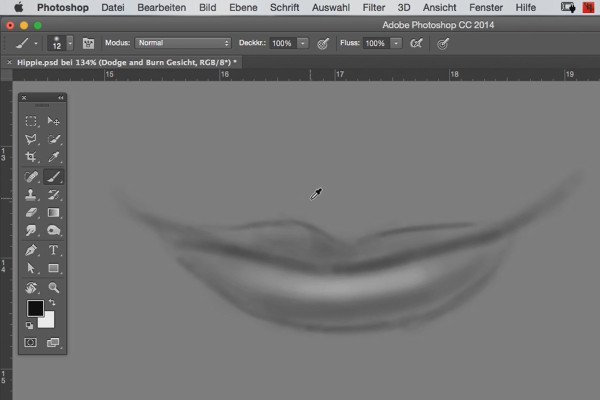The width and height of the screenshot is (600, 400).
Task: Toggle the Brush panel
Action: 88,43
